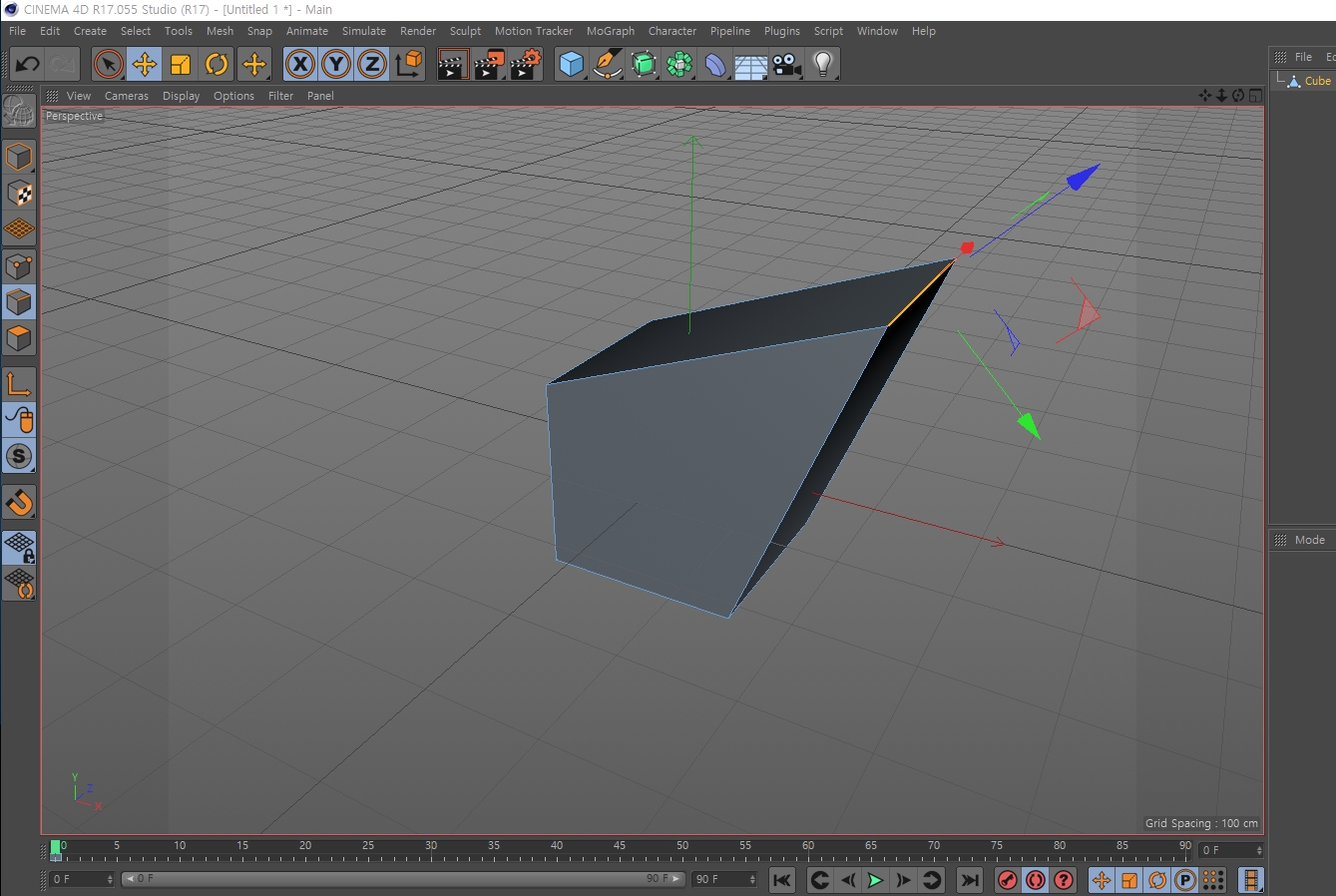The width and height of the screenshot is (1336, 896).
Task: Click the Record Active Objects button
Action: click(1008, 880)
